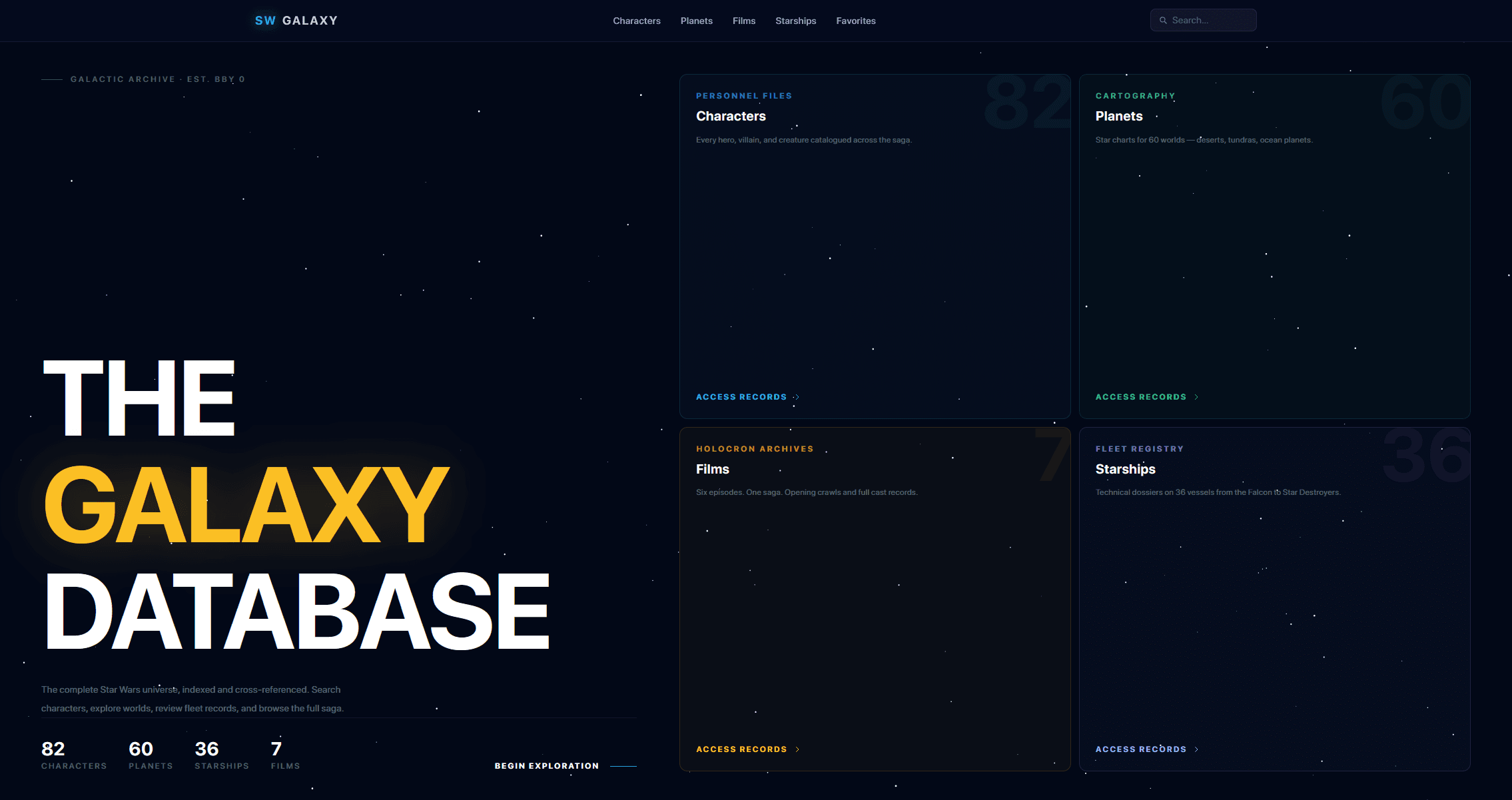Click the SW Galaxy logo
The height and width of the screenshot is (800, 1512).
[x=296, y=21]
